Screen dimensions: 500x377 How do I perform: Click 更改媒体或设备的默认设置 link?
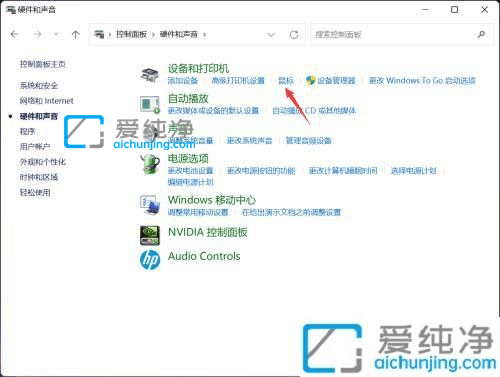[x=213, y=111]
